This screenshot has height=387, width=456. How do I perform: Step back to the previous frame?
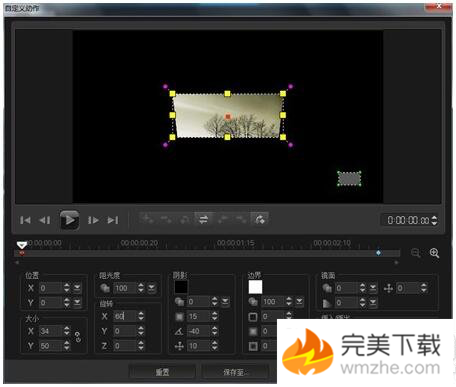(x=45, y=220)
